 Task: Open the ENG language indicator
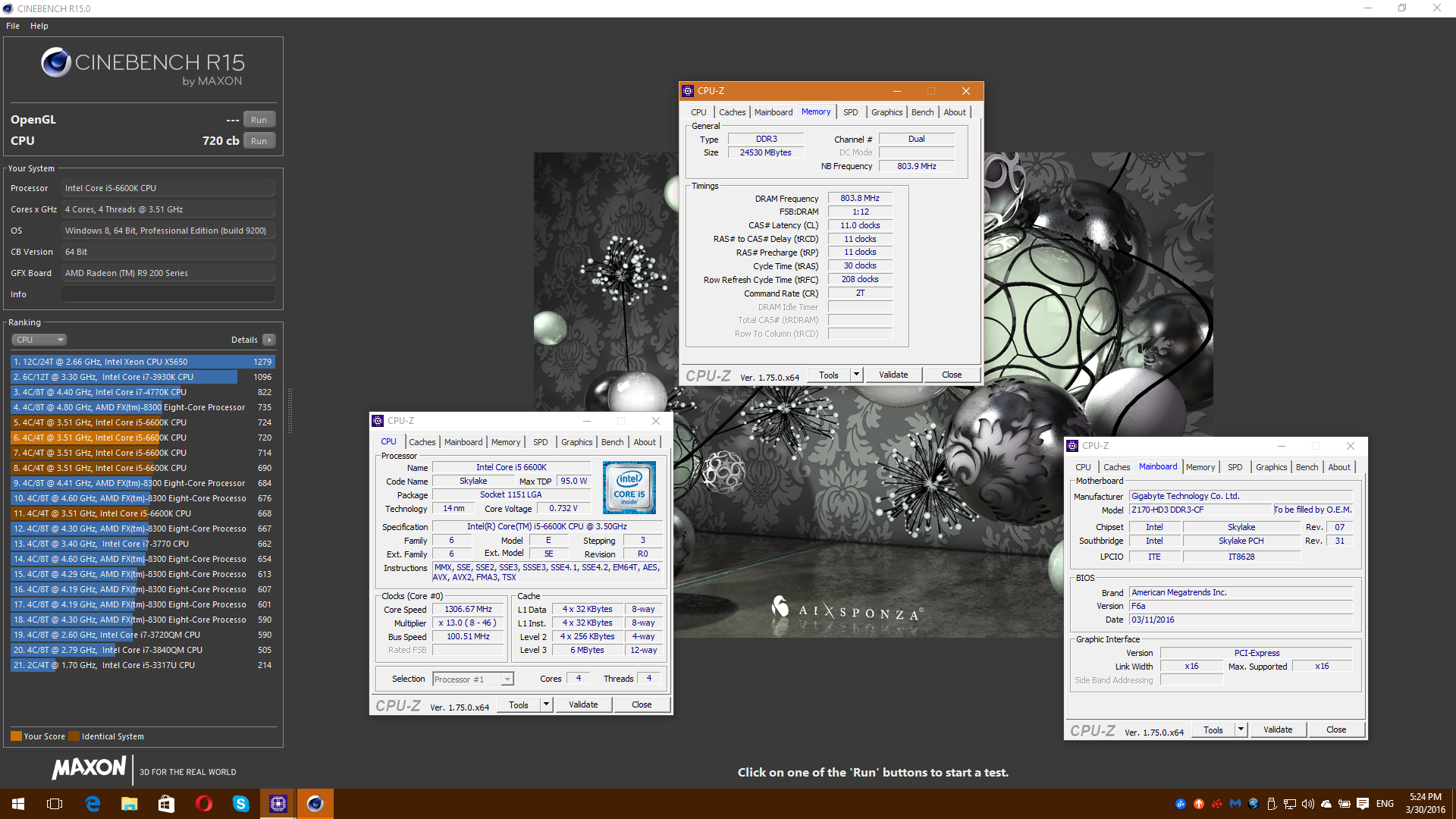(x=1385, y=804)
